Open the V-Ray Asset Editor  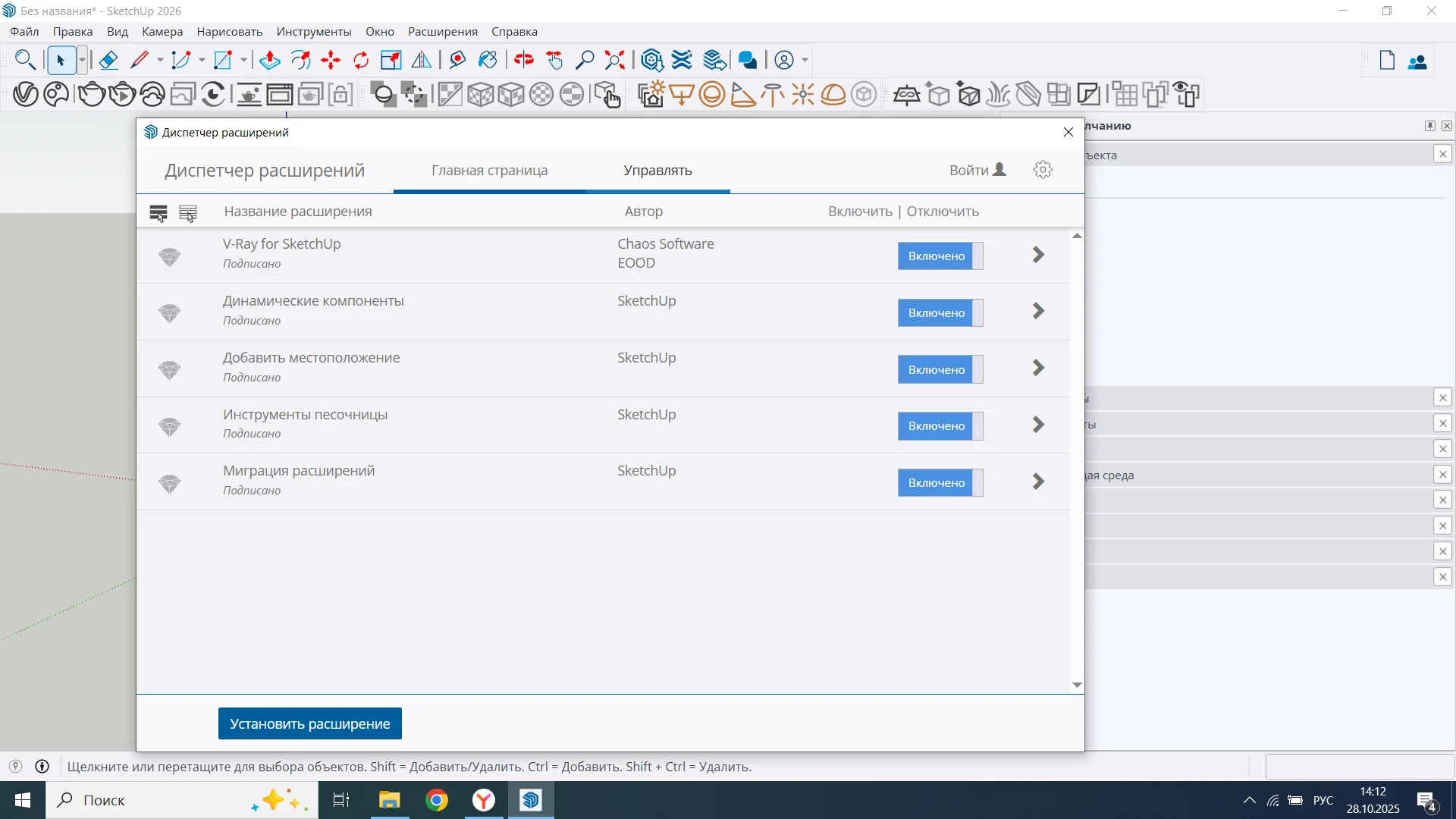click(x=25, y=95)
